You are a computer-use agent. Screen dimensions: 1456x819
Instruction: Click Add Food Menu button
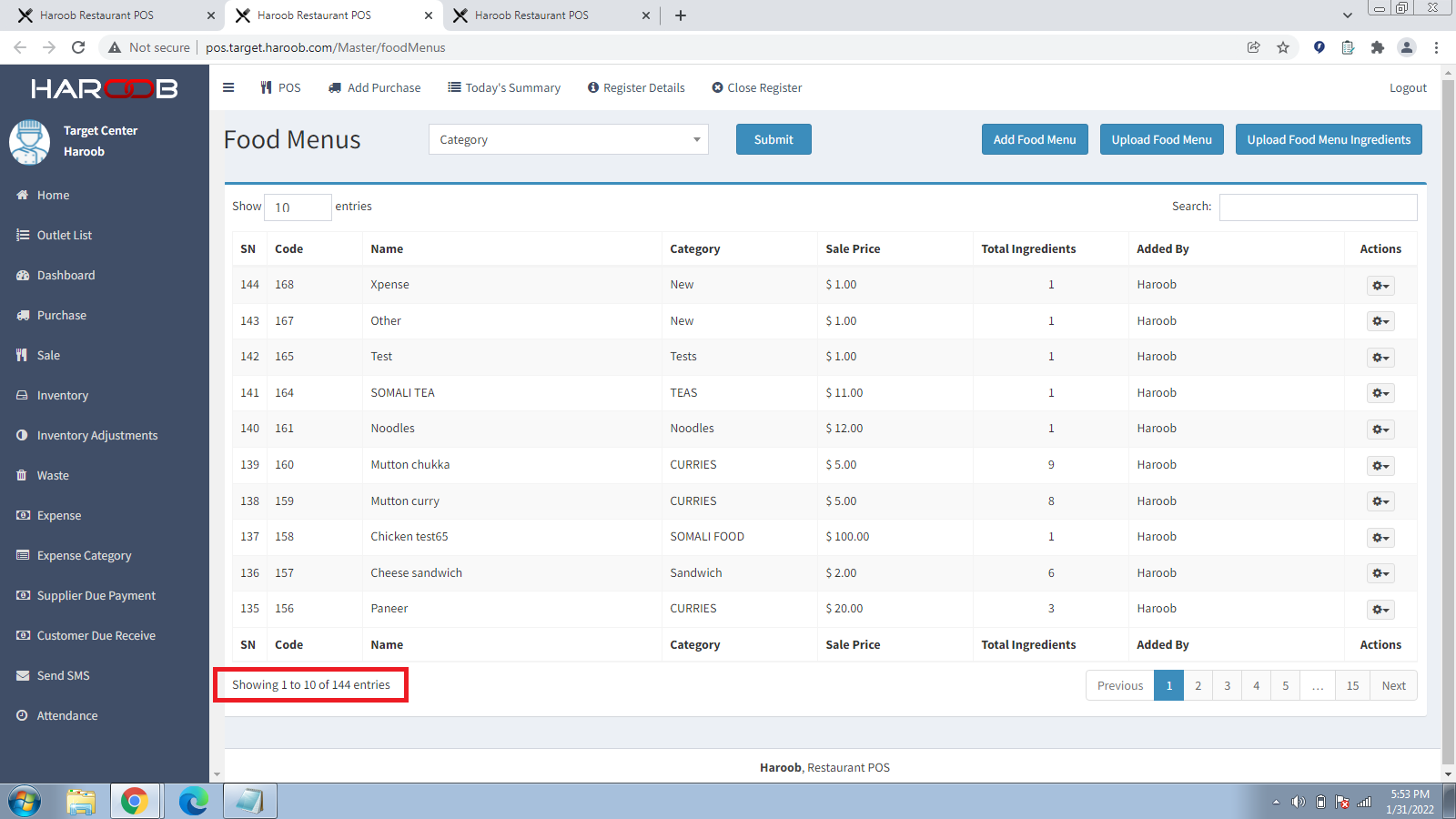tap(1035, 139)
